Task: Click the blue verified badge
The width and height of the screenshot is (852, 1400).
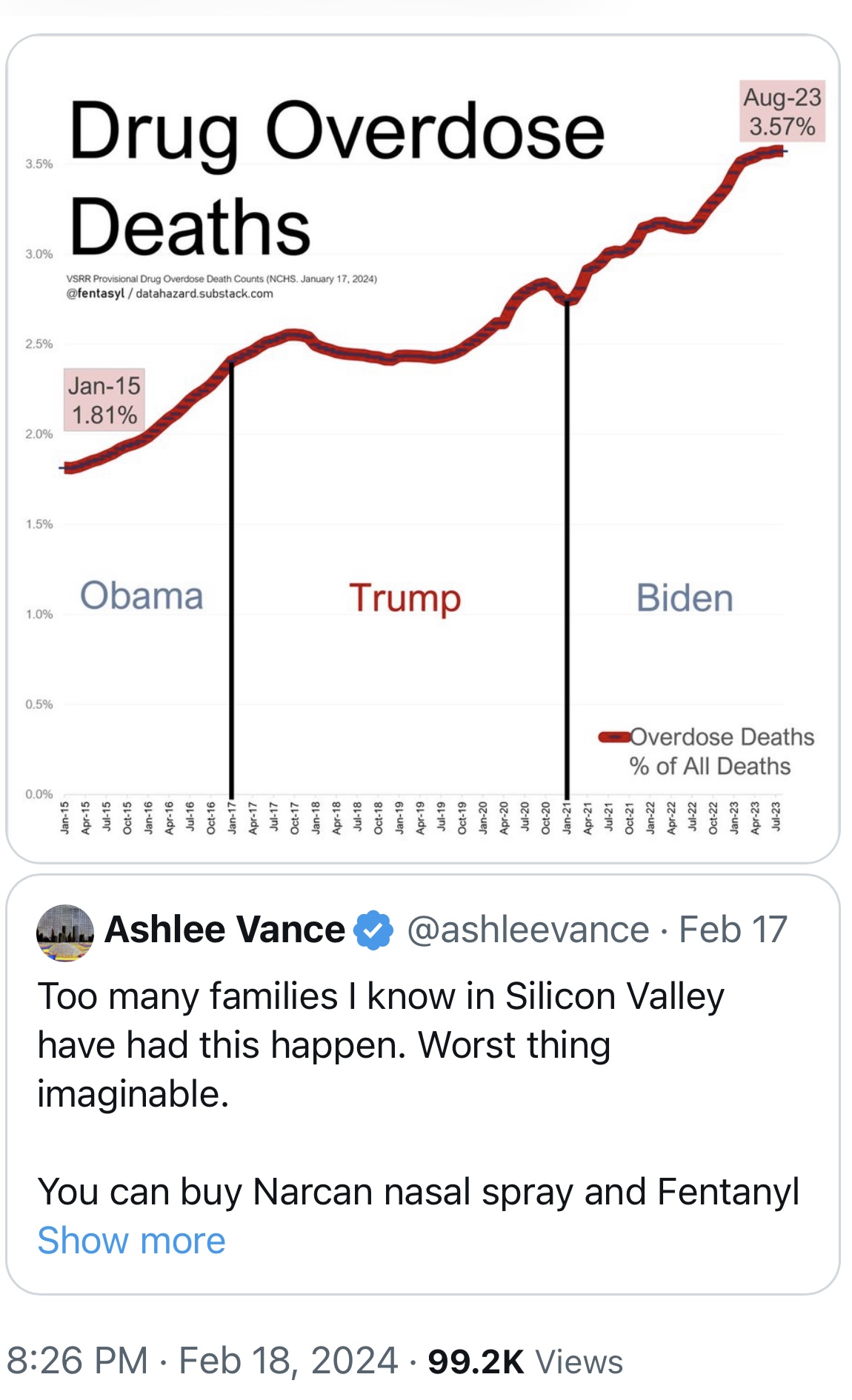Action: (x=374, y=930)
